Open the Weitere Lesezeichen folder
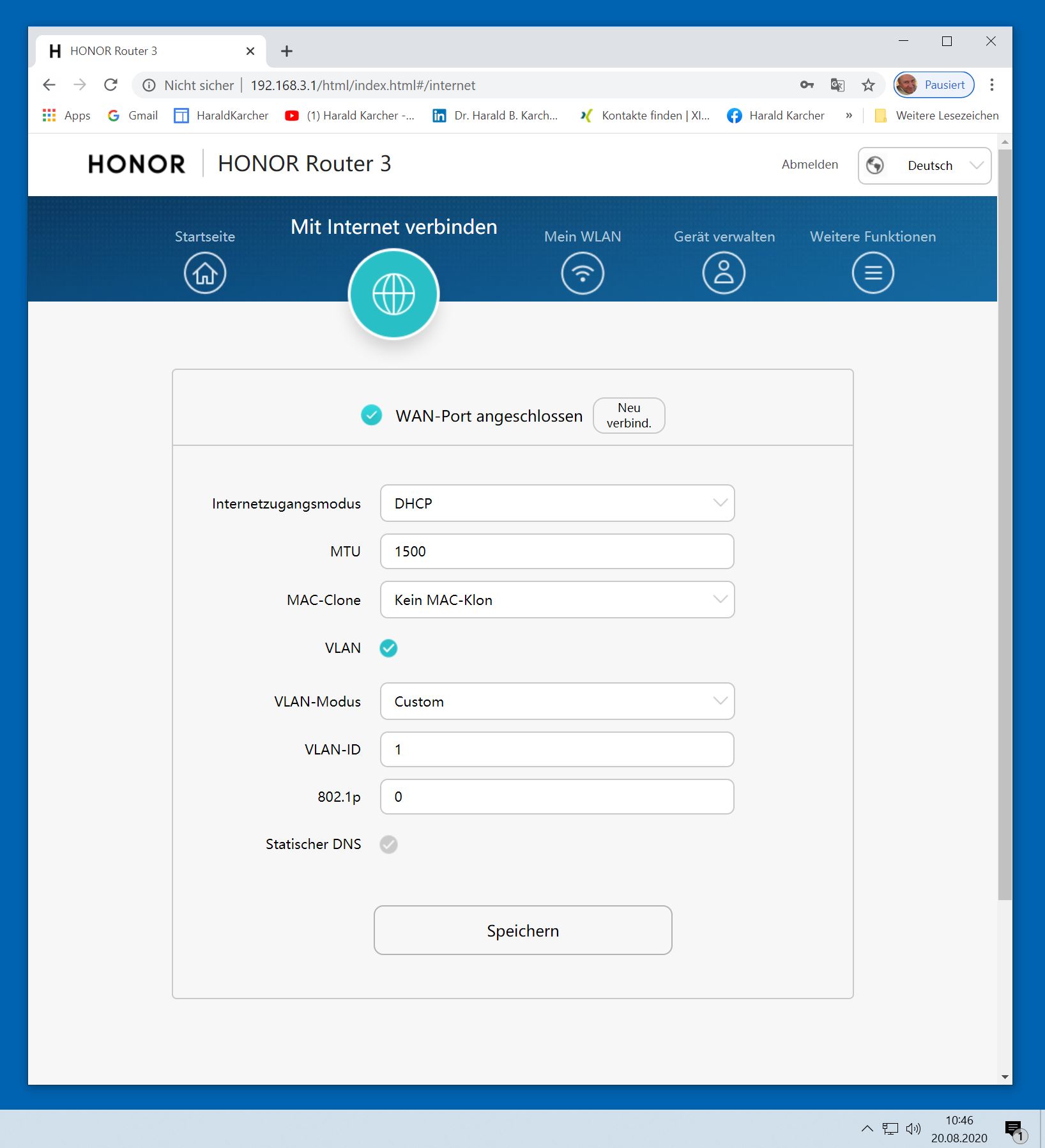 (x=937, y=116)
